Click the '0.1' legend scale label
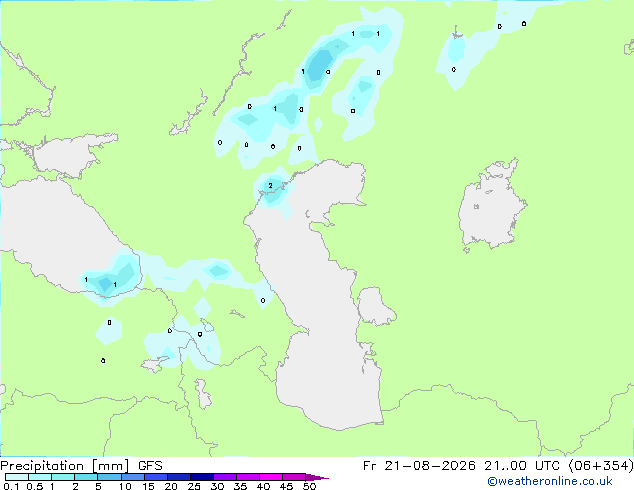Image resolution: width=634 pixels, height=490 pixels. click(11, 486)
